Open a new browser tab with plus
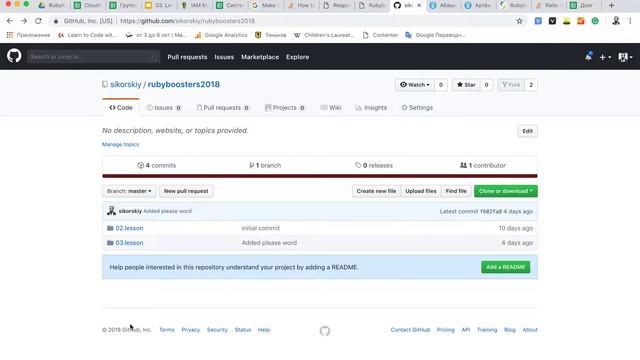Viewport: 640px width, 360px height. pyautogui.click(x=611, y=5)
